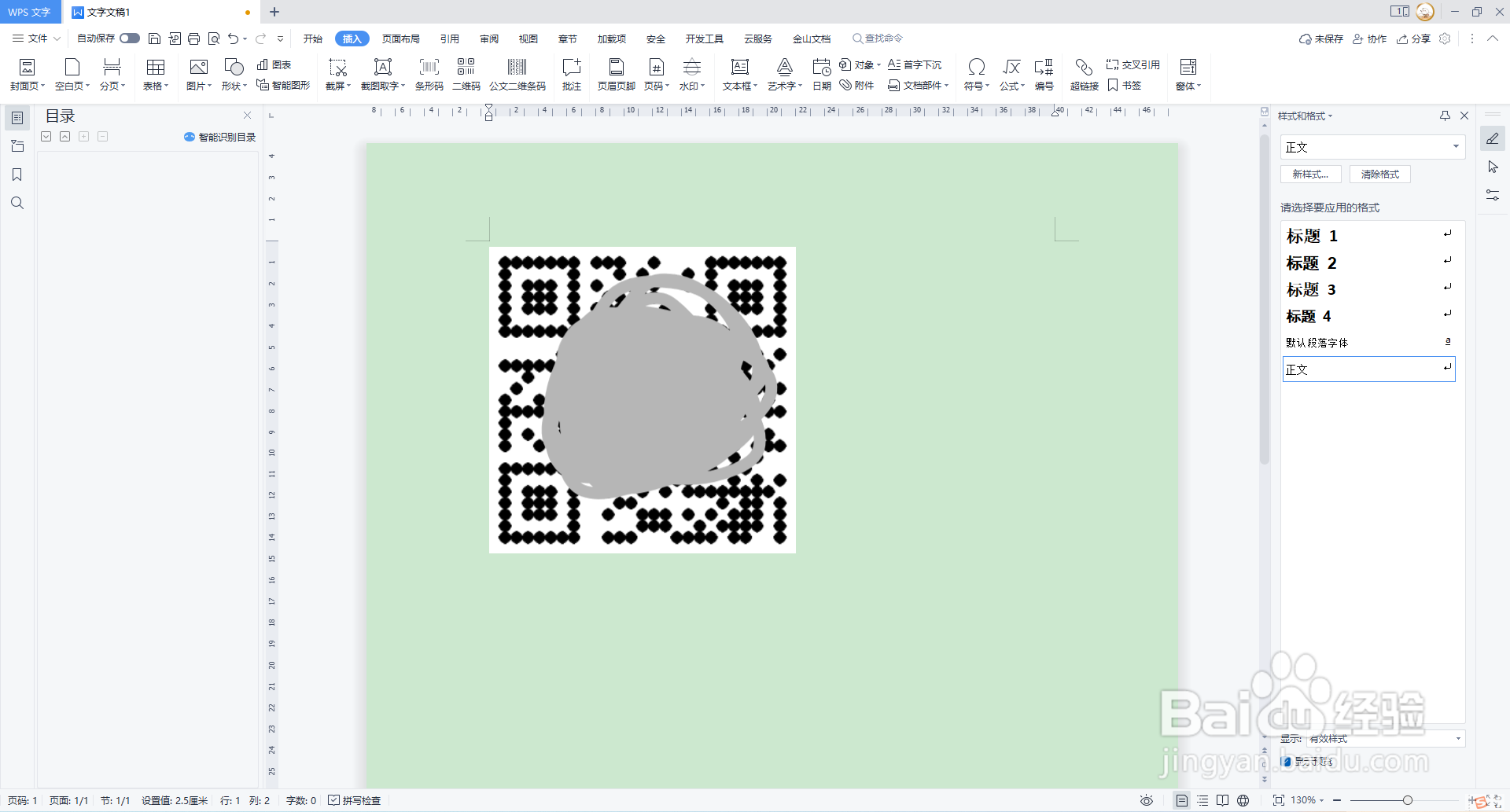Click the zoom slider handle
The width and height of the screenshot is (1510, 812).
click(x=1408, y=800)
